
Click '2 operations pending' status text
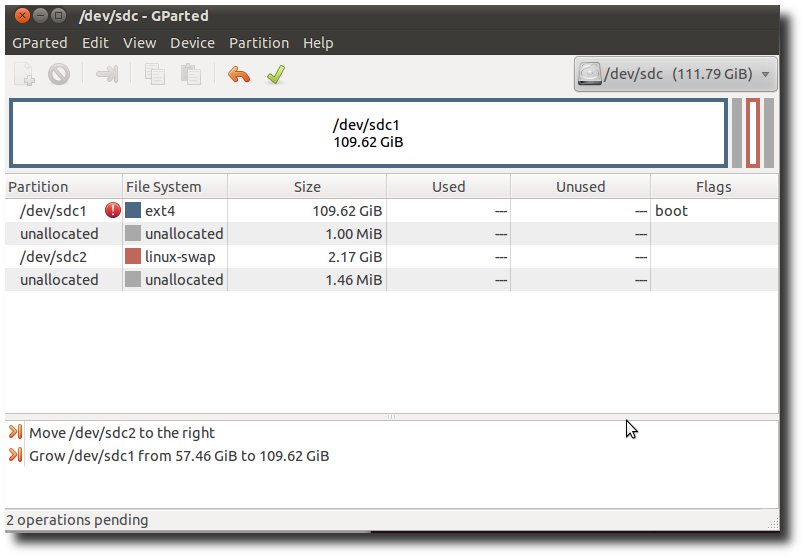tap(77, 519)
